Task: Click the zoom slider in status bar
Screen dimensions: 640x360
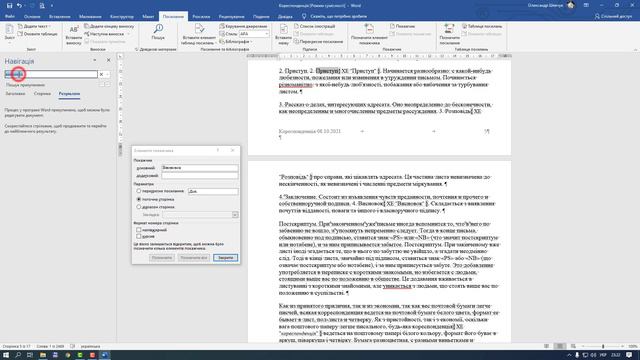Action: [603, 346]
